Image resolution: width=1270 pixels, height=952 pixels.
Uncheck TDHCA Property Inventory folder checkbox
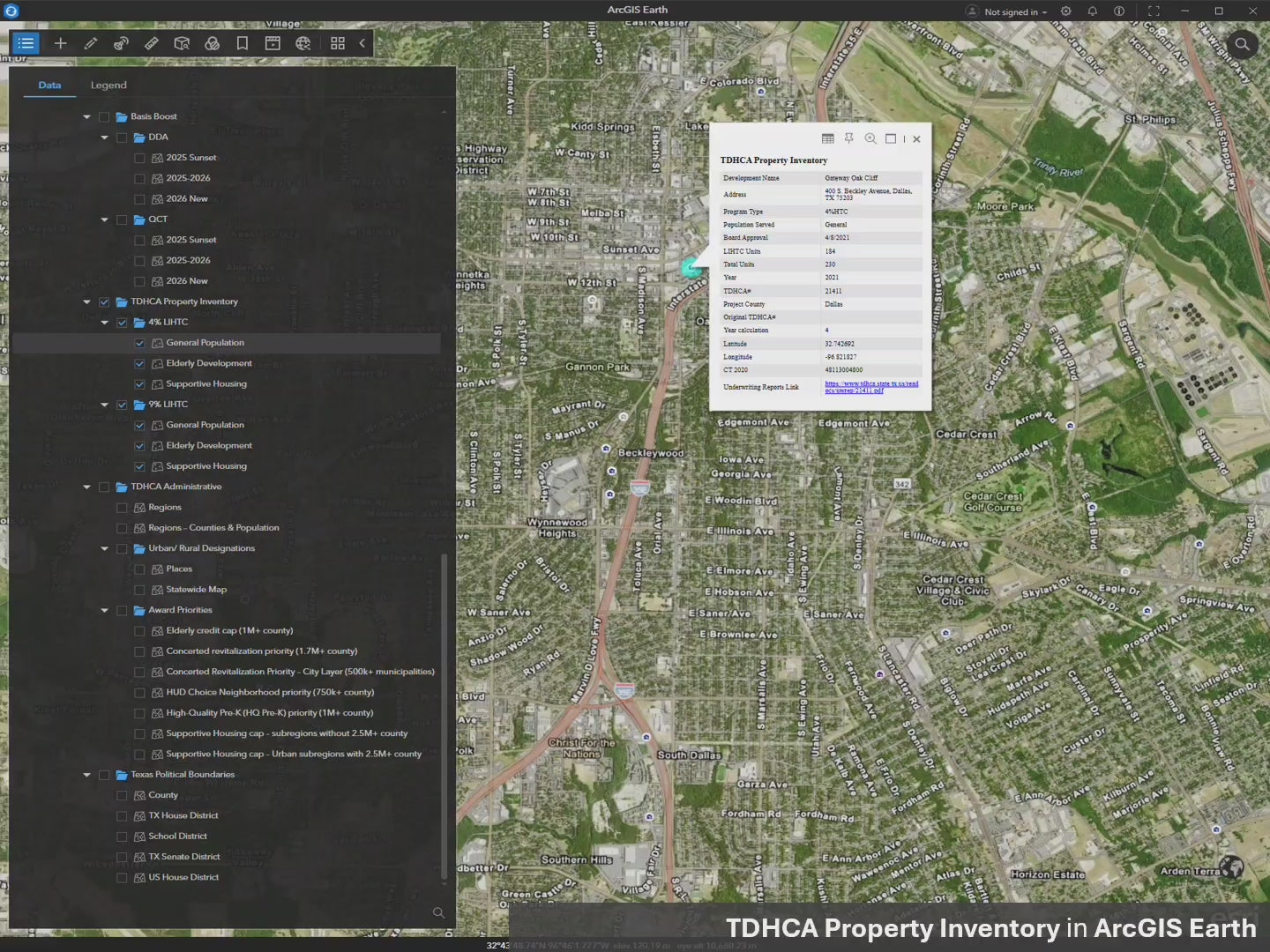click(x=104, y=301)
